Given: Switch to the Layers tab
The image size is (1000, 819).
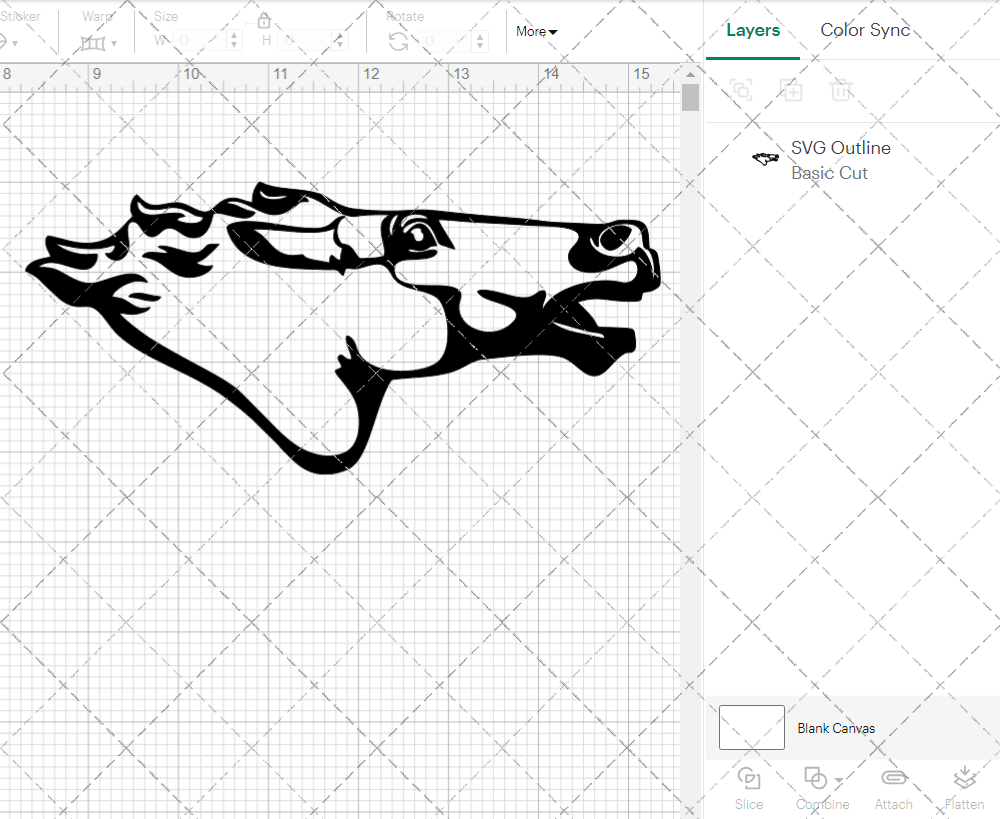Looking at the screenshot, I should click(753, 30).
